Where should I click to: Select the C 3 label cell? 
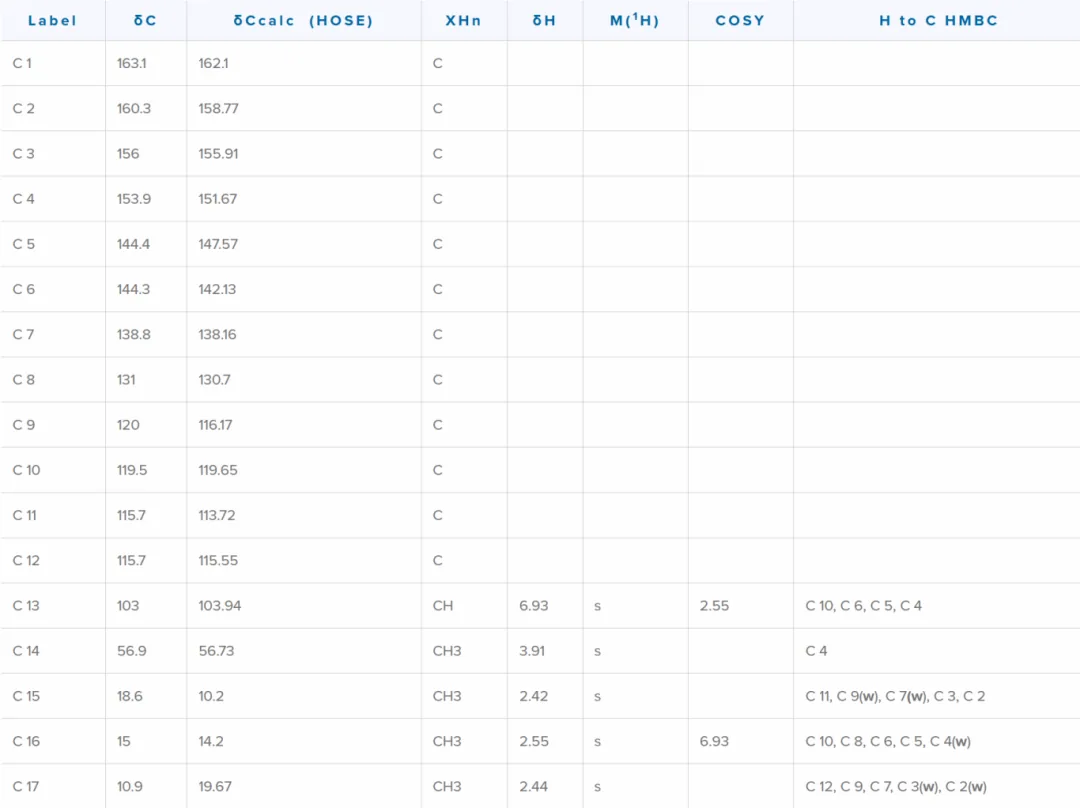click(23, 154)
